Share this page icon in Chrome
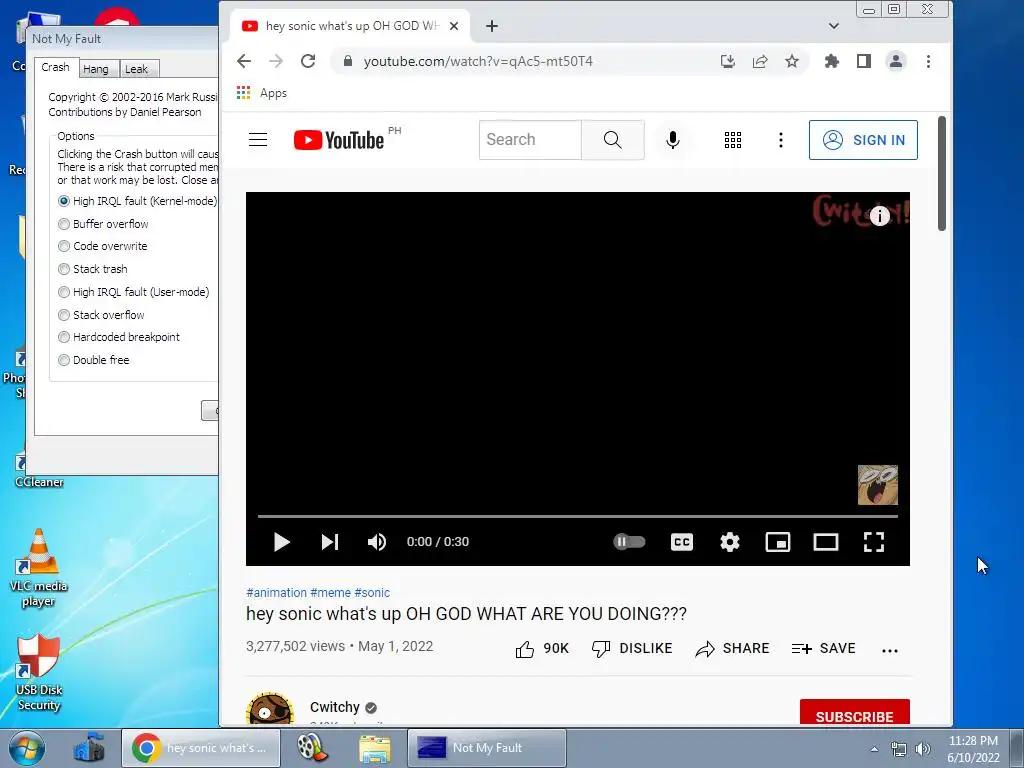The image size is (1024, 768). (760, 61)
